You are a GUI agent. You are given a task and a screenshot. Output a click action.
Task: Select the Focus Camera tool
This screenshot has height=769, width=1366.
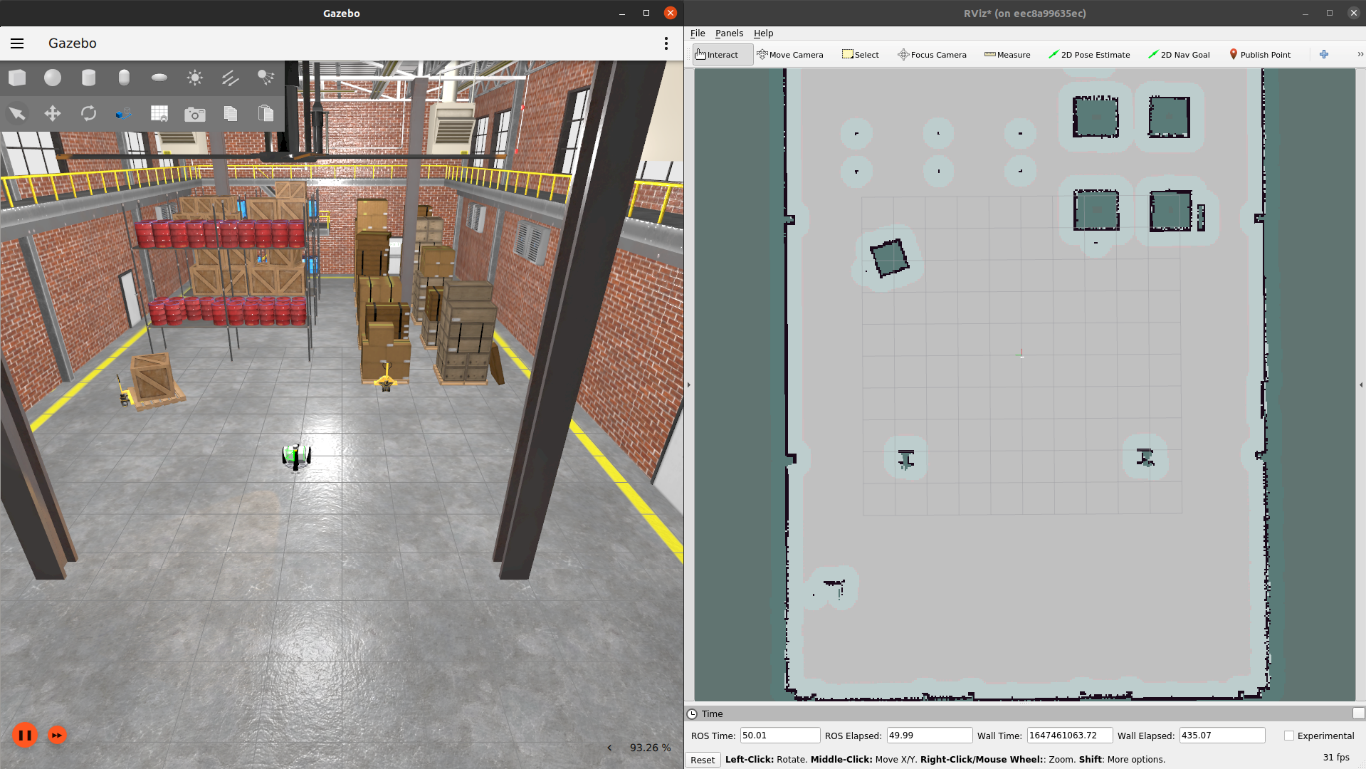coord(932,55)
